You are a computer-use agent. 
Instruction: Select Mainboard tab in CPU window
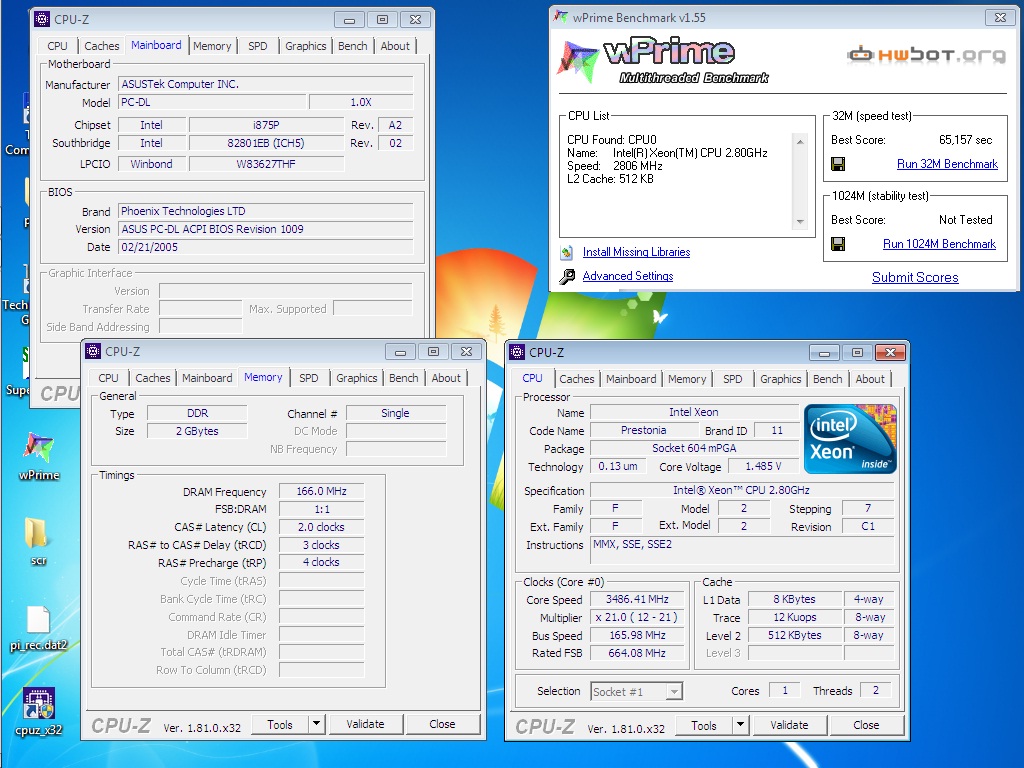631,379
